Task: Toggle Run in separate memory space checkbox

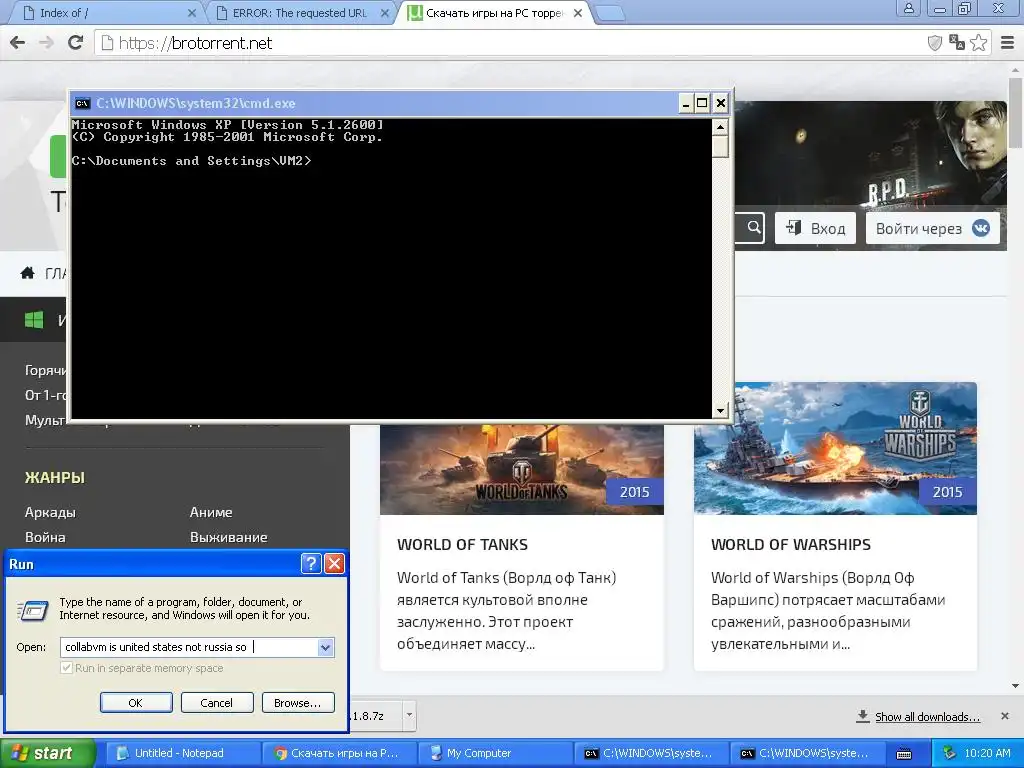Action: tap(66, 667)
